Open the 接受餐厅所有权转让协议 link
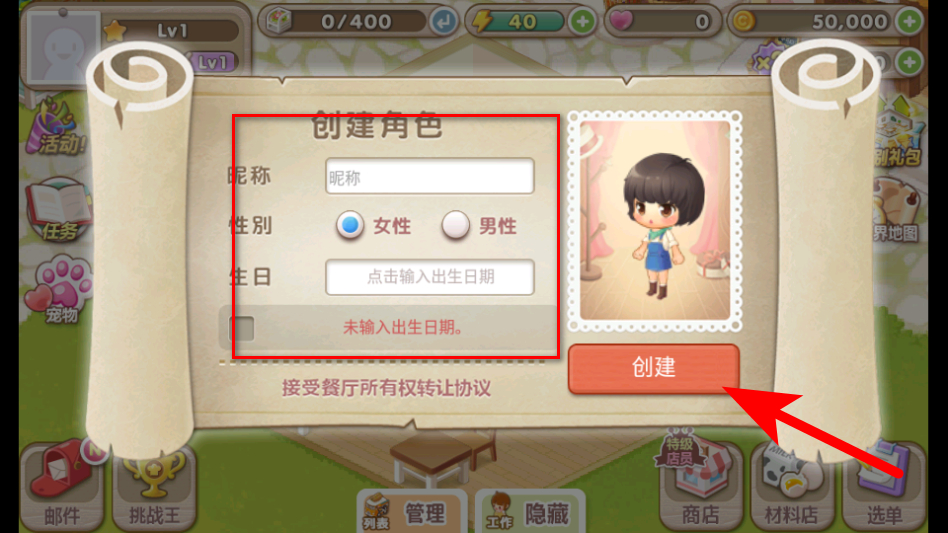Image resolution: width=948 pixels, height=533 pixels. (x=386, y=388)
